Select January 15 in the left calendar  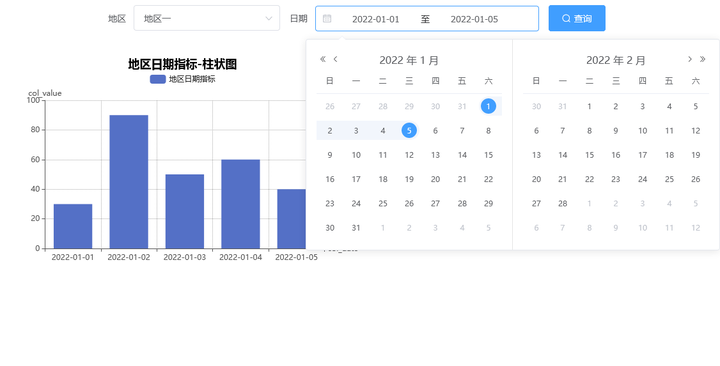pyautogui.click(x=488, y=155)
